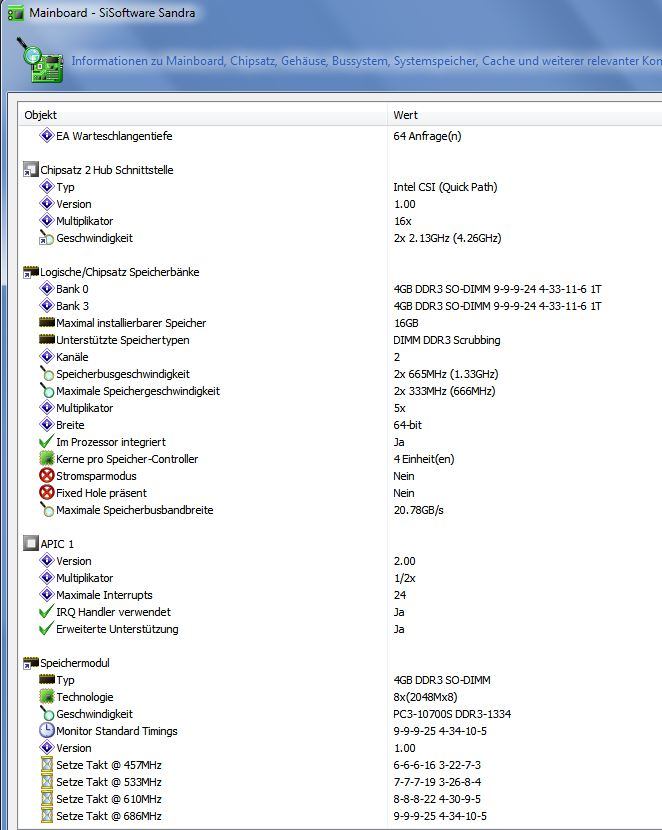Select the APIC 1 section icon
Image resolution: width=662 pixels, height=830 pixels.
[x=31, y=544]
